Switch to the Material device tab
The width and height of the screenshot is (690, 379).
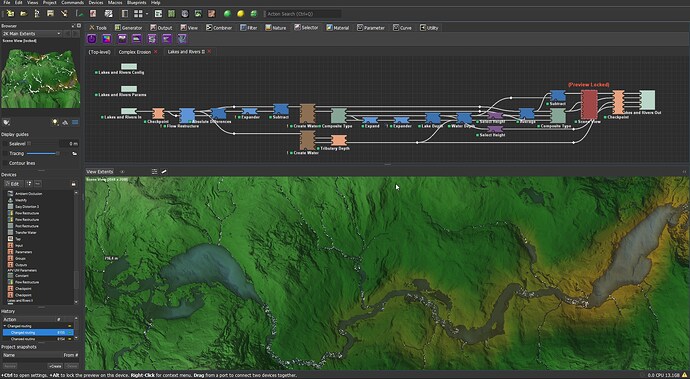338,28
